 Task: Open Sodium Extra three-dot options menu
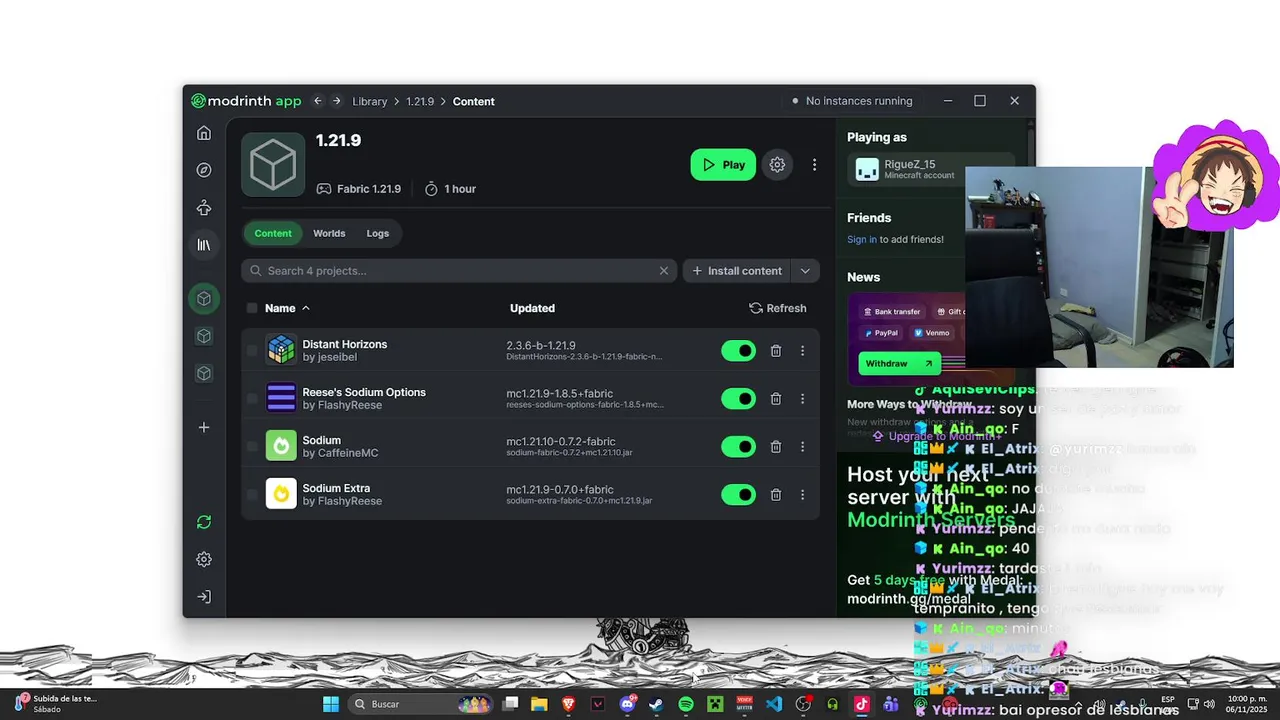pos(802,495)
